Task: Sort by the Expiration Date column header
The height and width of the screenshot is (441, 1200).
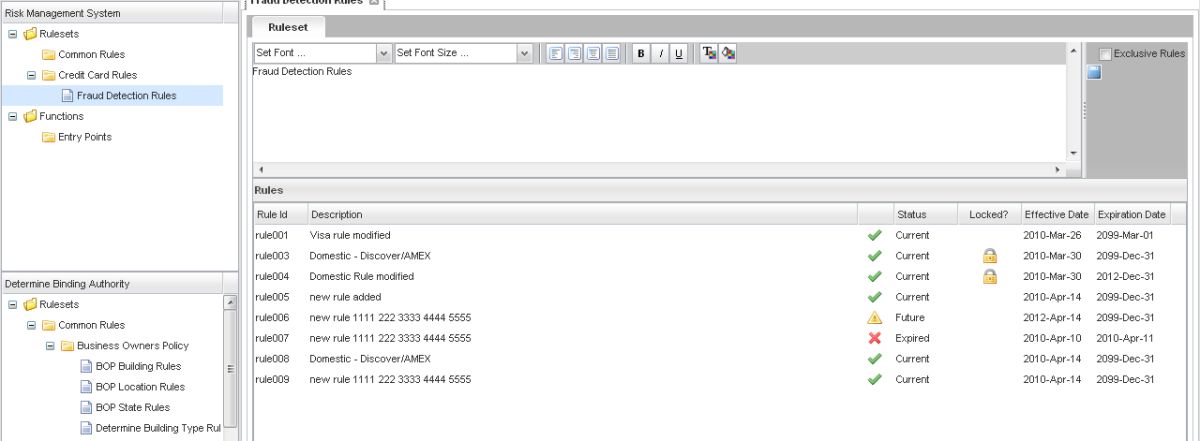Action: coord(1131,214)
